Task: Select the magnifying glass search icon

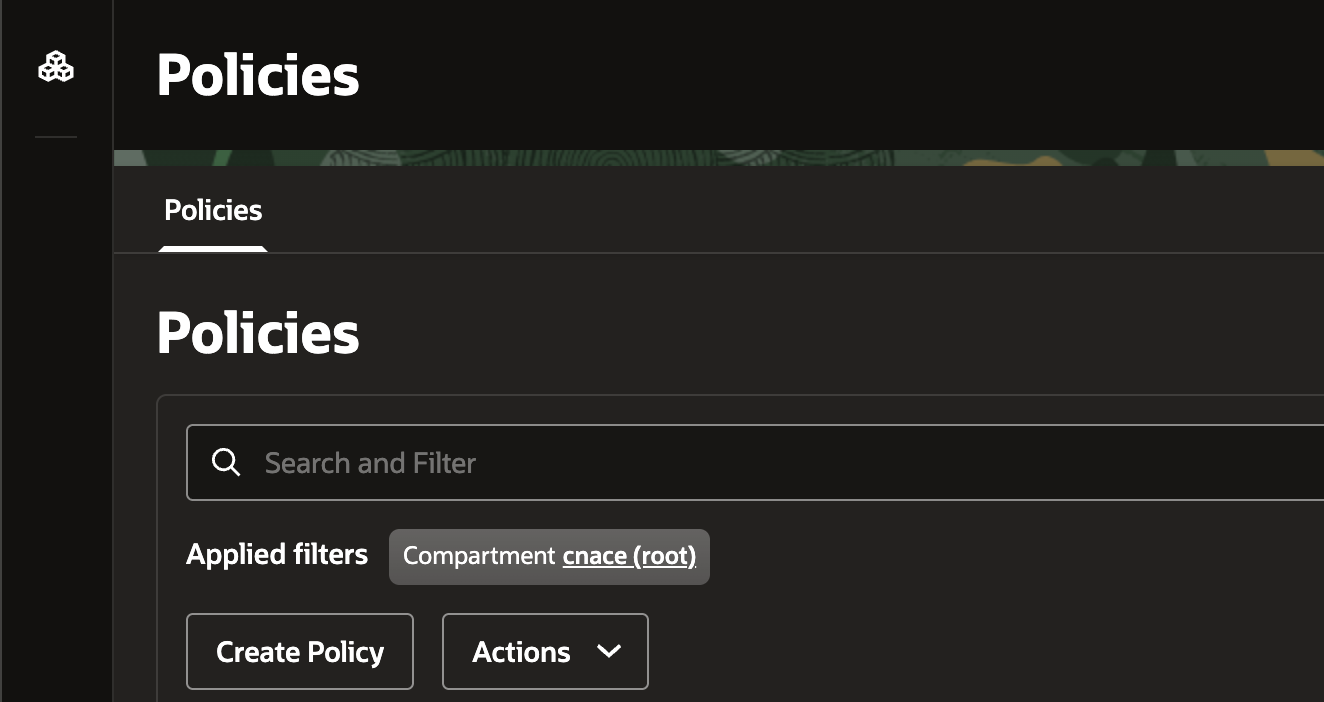Action: pos(226,462)
